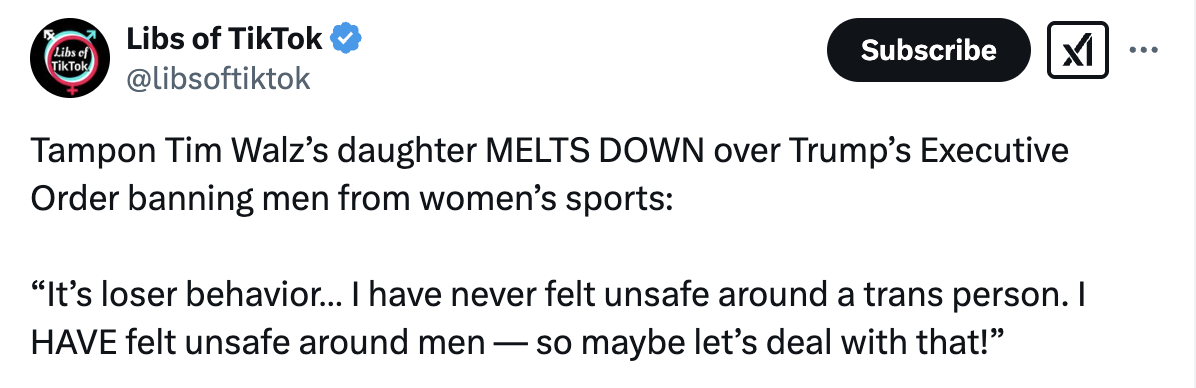
Task: Open the three-dots more options menu
Action: pos(1143,50)
